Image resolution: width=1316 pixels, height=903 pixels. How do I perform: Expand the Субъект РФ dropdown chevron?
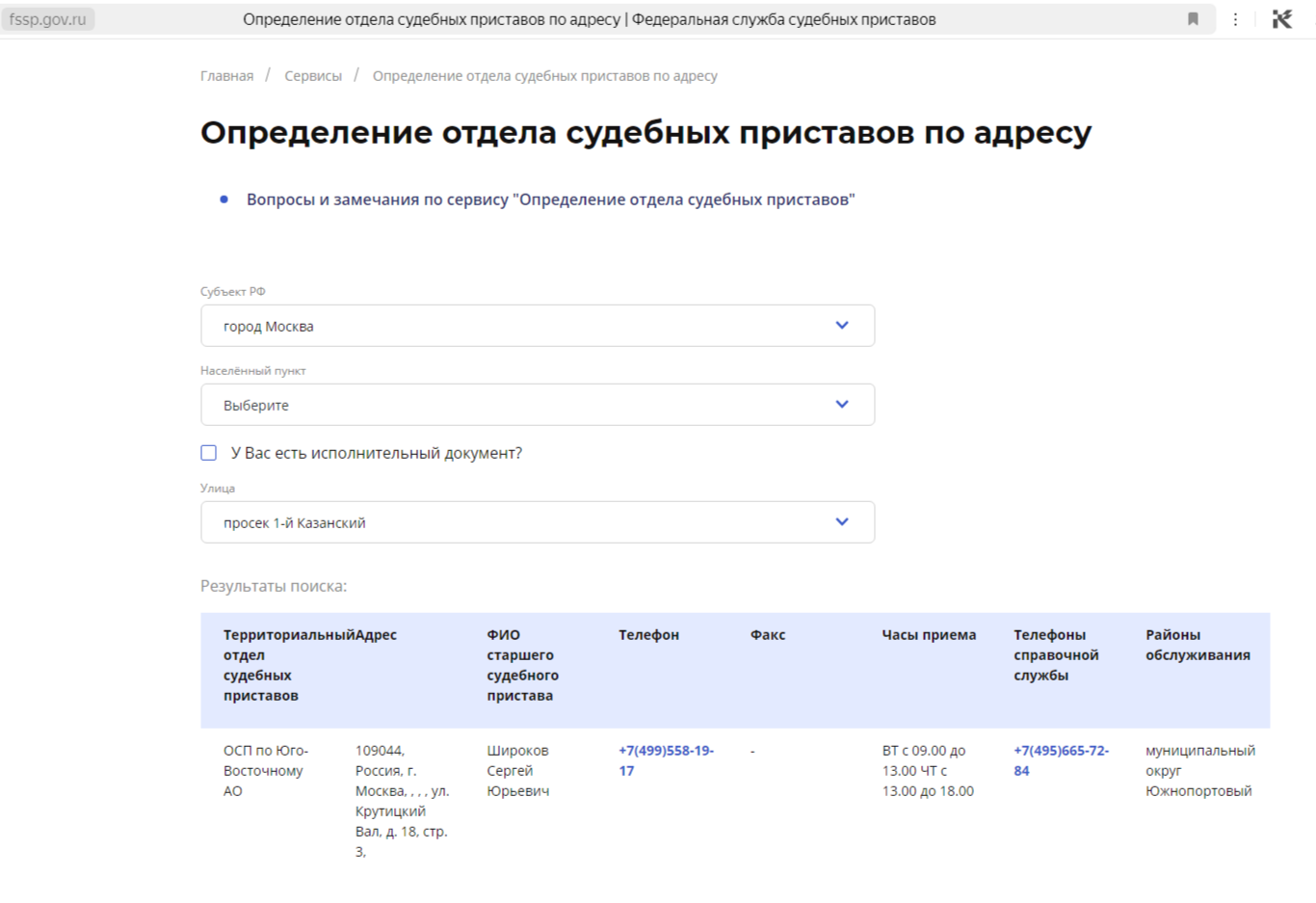[842, 326]
